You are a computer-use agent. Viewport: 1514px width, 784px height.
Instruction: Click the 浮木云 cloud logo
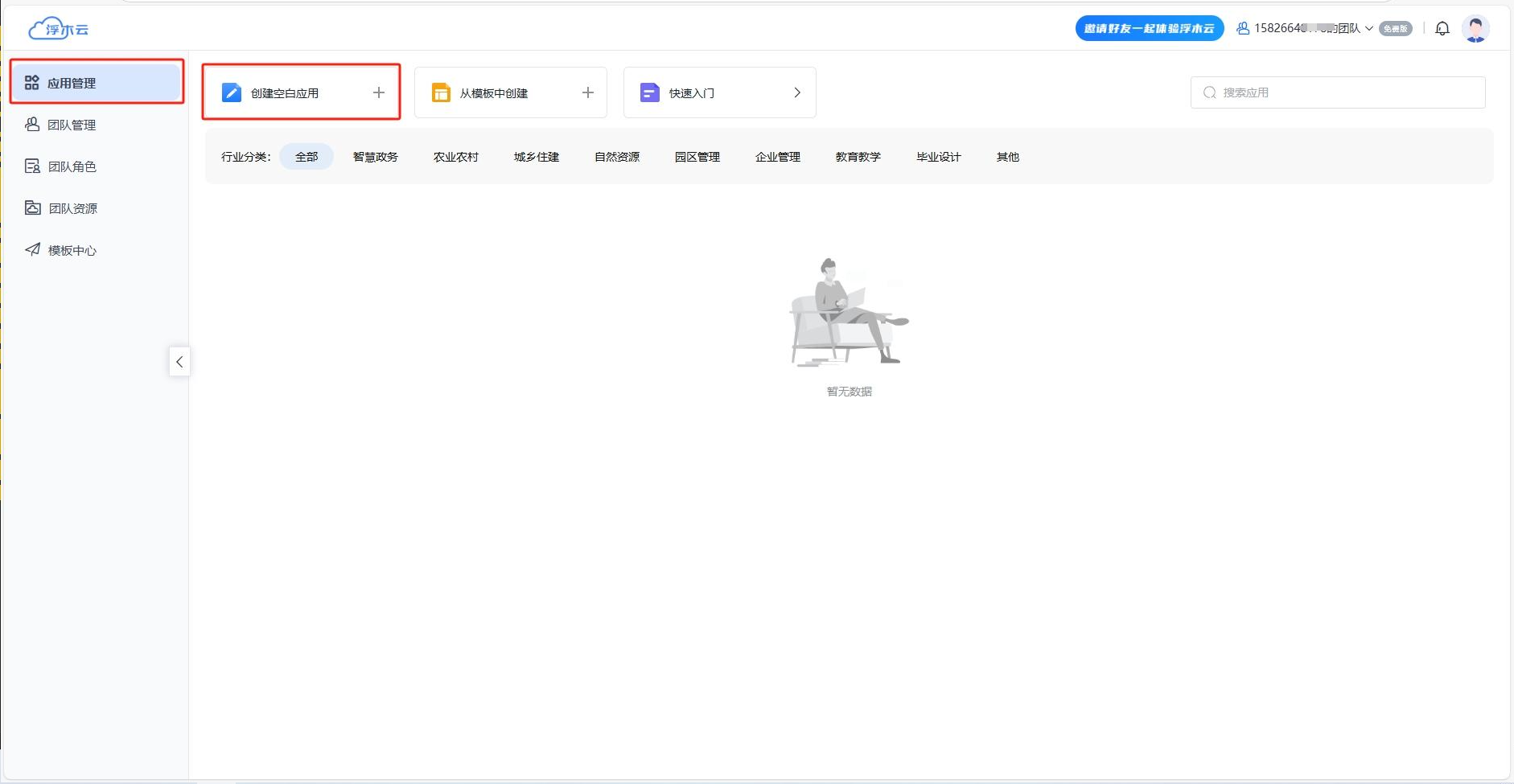tap(59, 29)
